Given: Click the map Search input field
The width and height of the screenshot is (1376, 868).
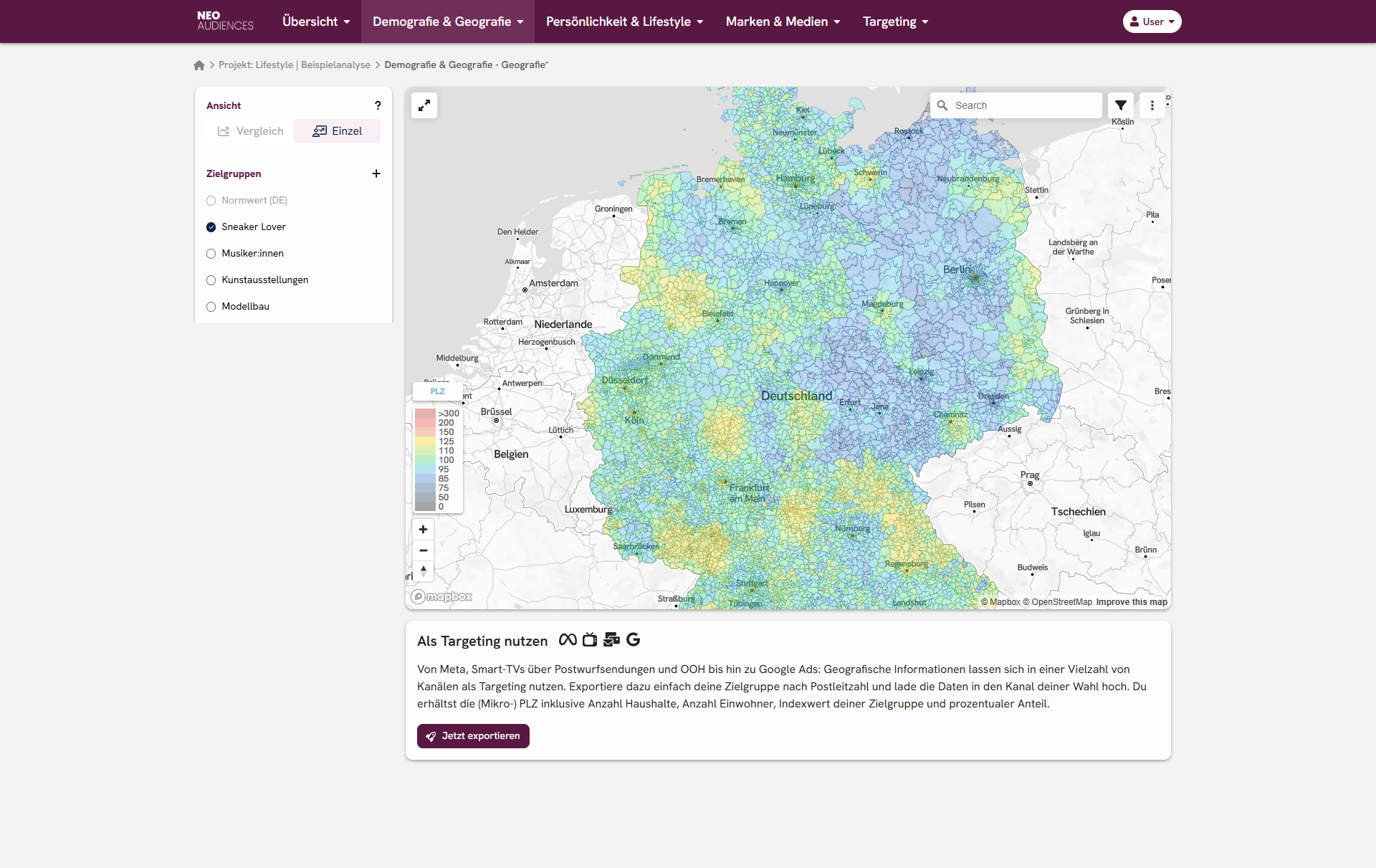Looking at the screenshot, I should point(1025,105).
